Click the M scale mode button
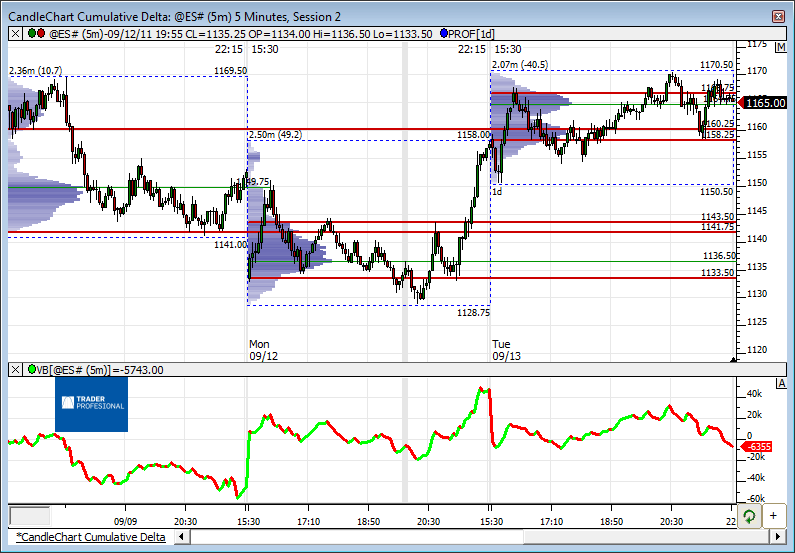Screen dimensions: 795x553 tap(780, 48)
